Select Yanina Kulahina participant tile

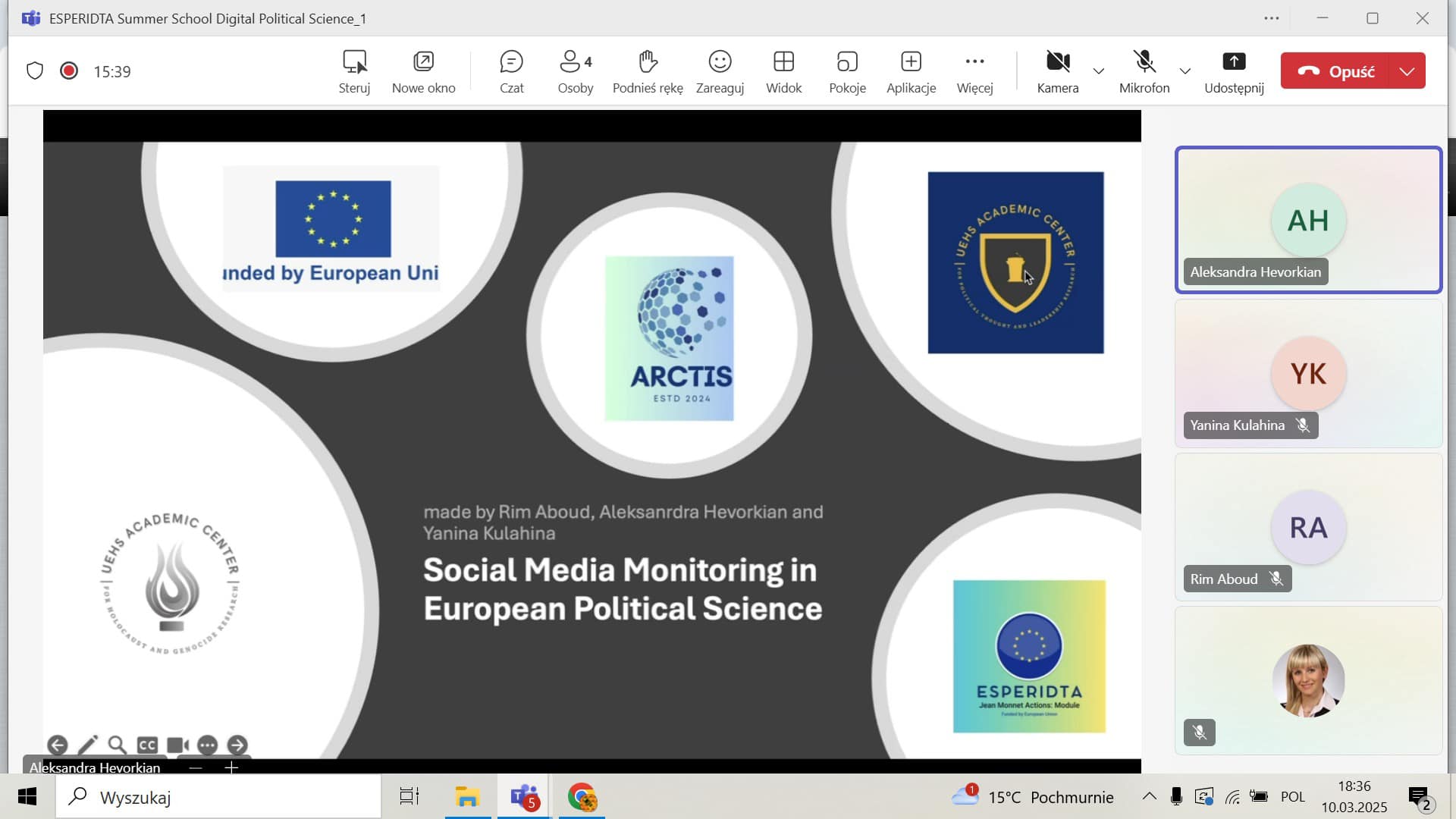1308,373
